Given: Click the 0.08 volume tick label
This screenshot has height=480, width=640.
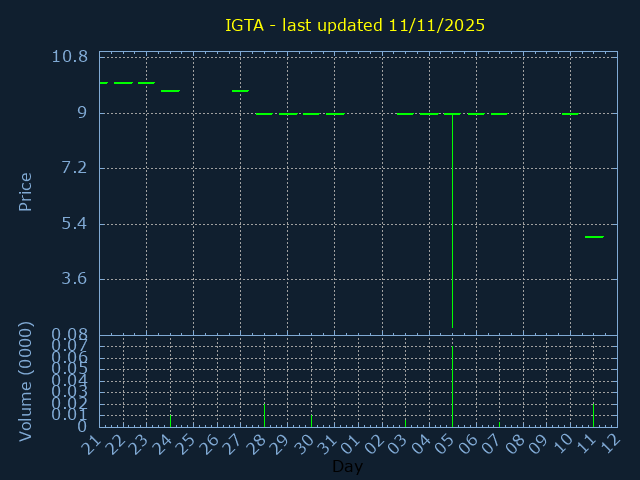Looking at the screenshot, I should pos(69,335).
